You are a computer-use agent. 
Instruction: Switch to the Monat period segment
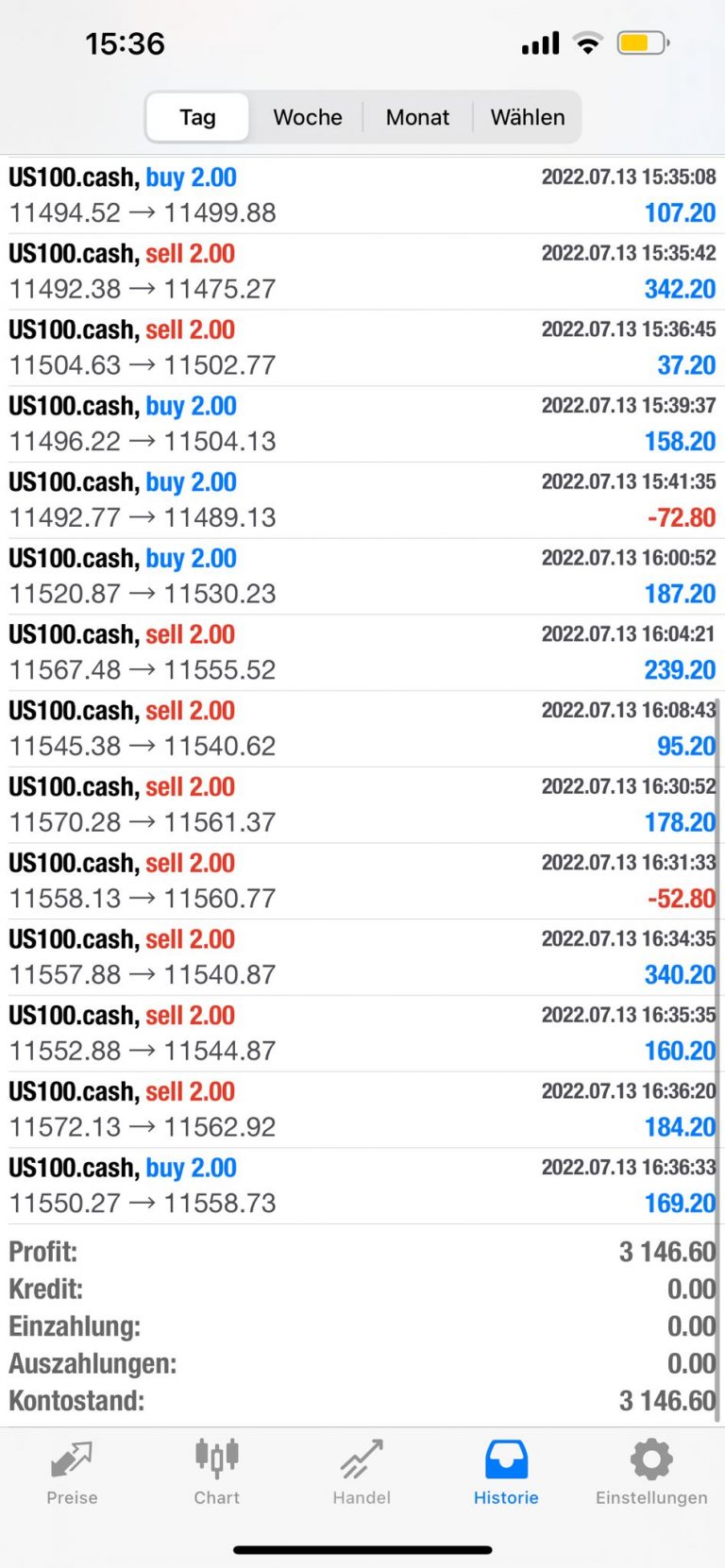(x=417, y=117)
